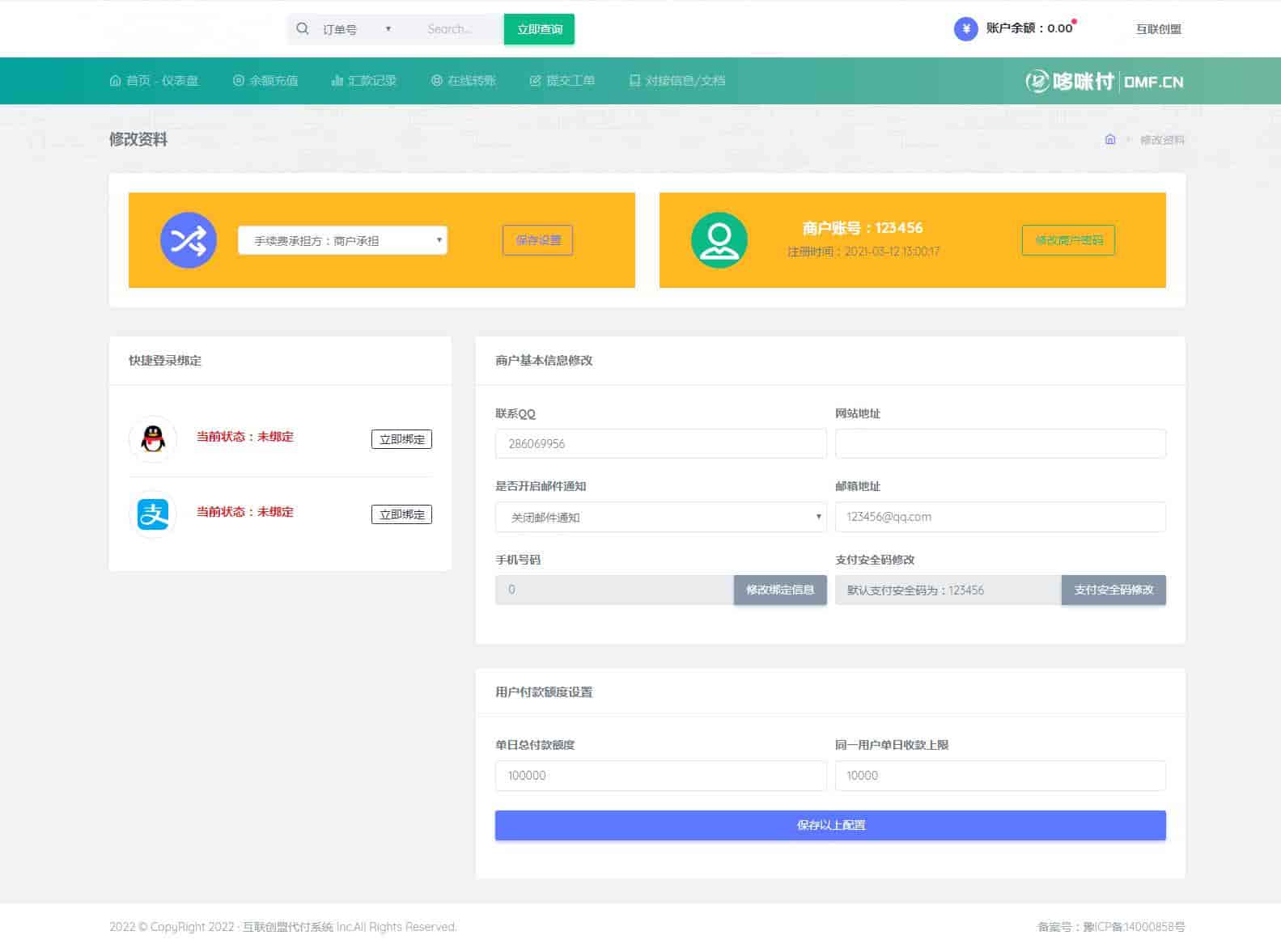Click the breadcrumb home icon
This screenshot has width=1281, height=952.
1110,140
